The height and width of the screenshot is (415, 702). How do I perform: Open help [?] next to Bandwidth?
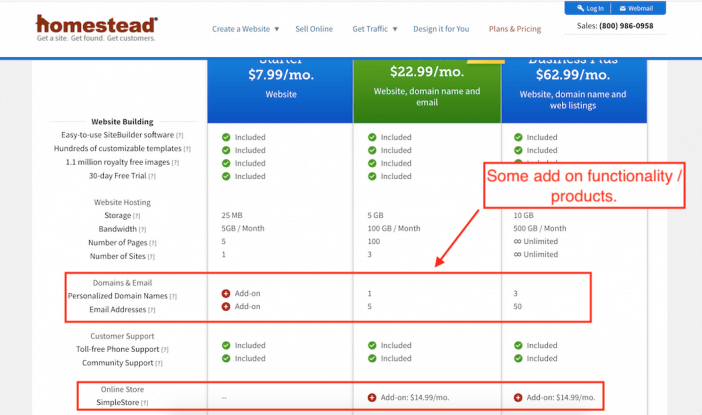[x=142, y=230]
